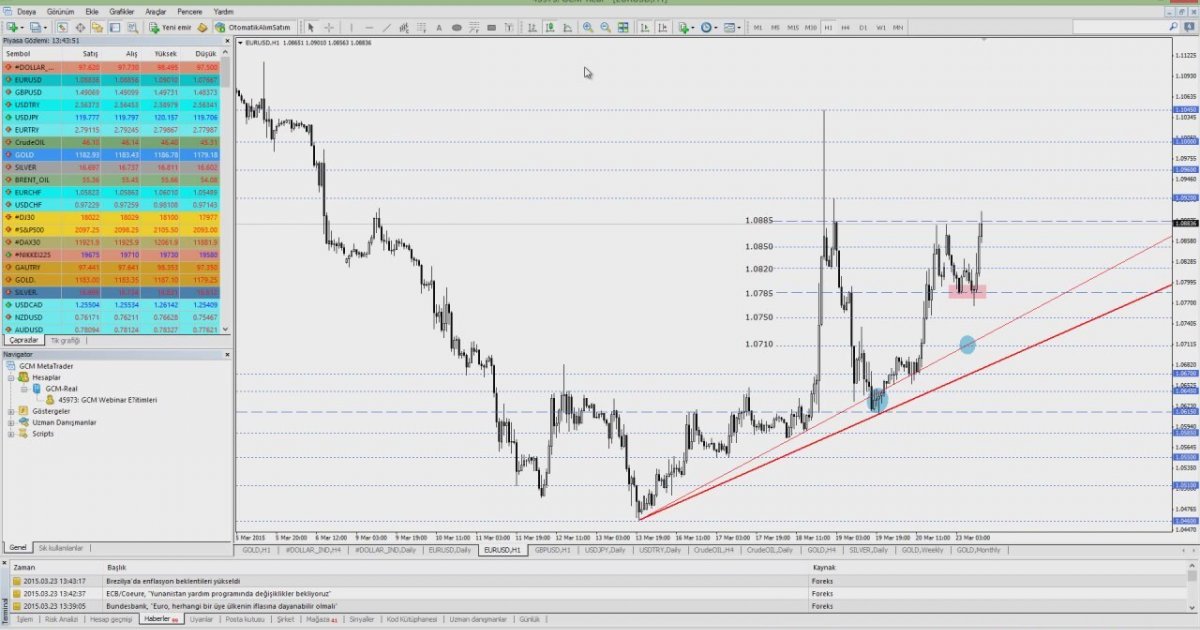Switch to the GOLD,Weekly chart tab

(x=922, y=550)
